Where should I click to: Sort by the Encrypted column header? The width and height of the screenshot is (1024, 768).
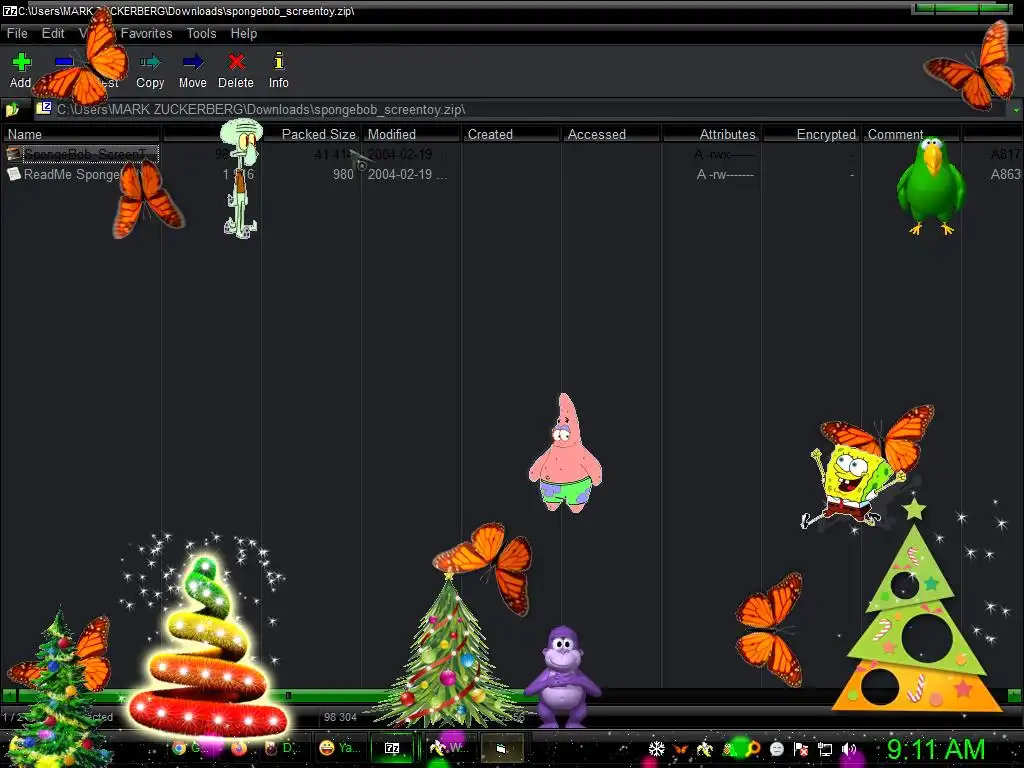point(811,134)
